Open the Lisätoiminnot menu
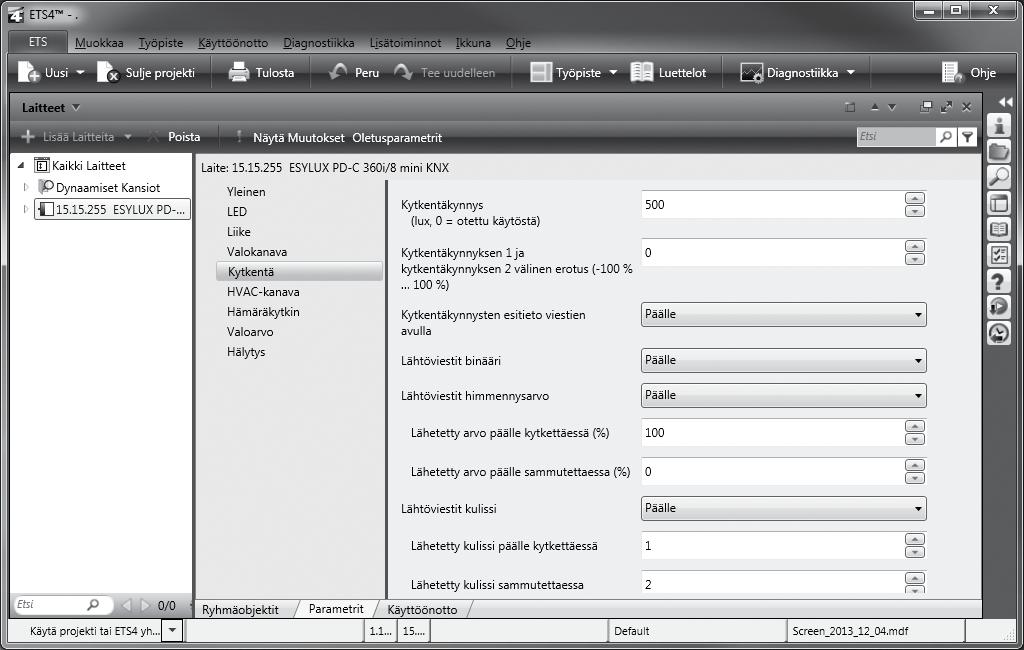 pos(406,42)
